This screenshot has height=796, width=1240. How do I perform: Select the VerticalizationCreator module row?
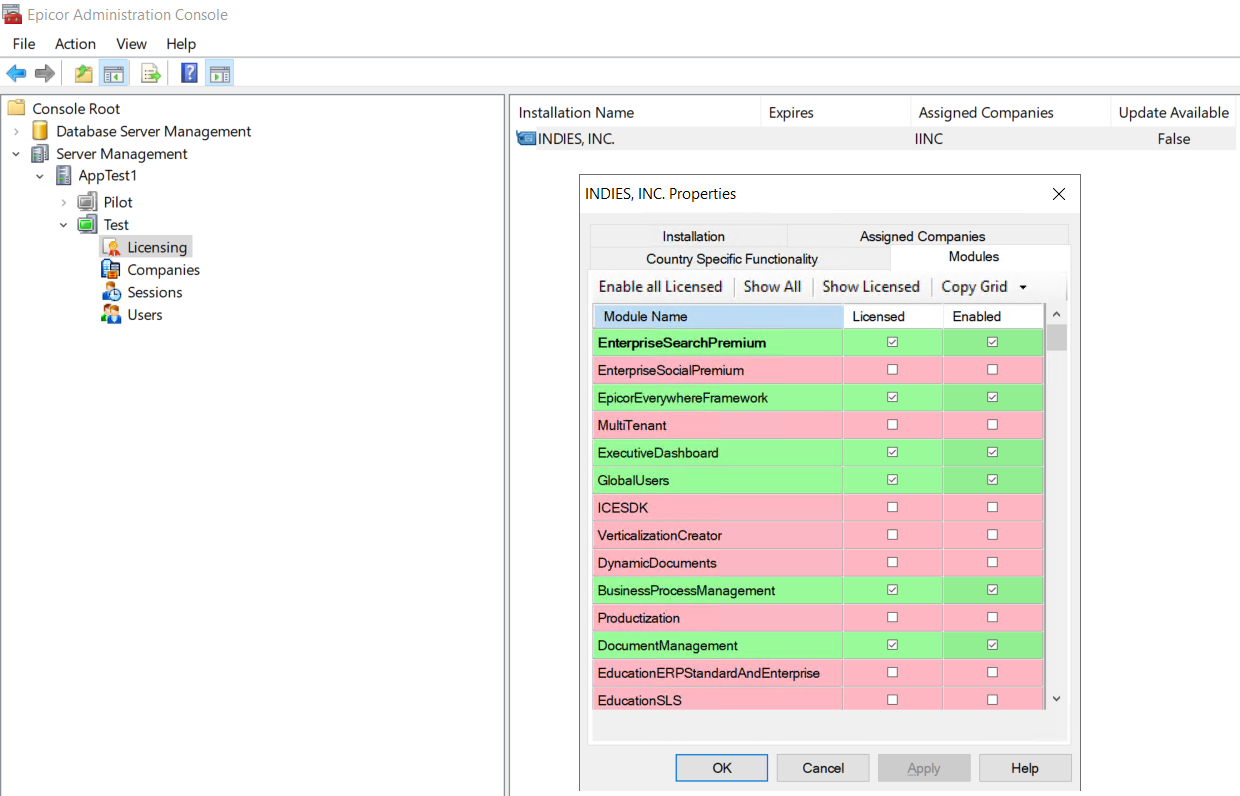819,535
